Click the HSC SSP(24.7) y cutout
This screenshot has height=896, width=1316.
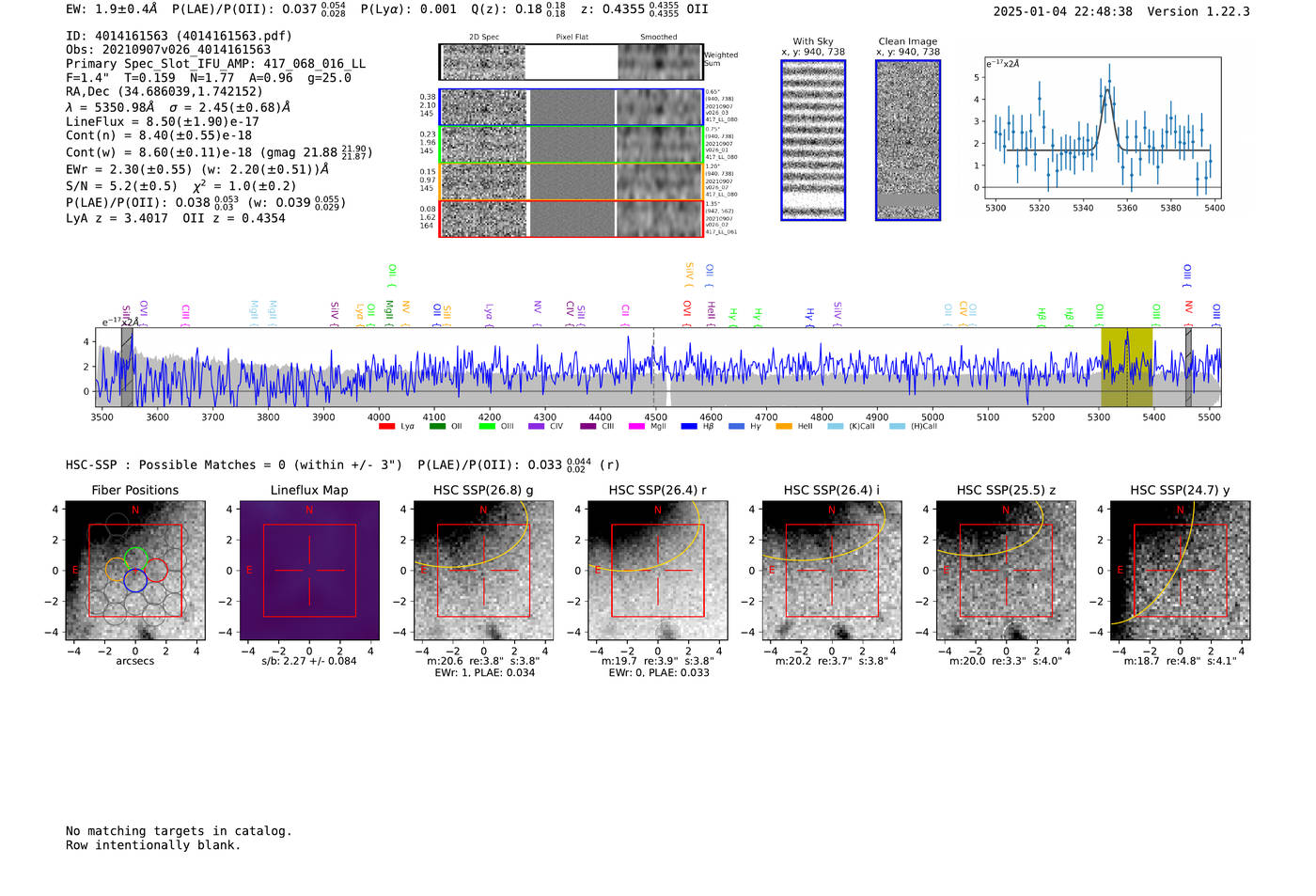point(1180,571)
